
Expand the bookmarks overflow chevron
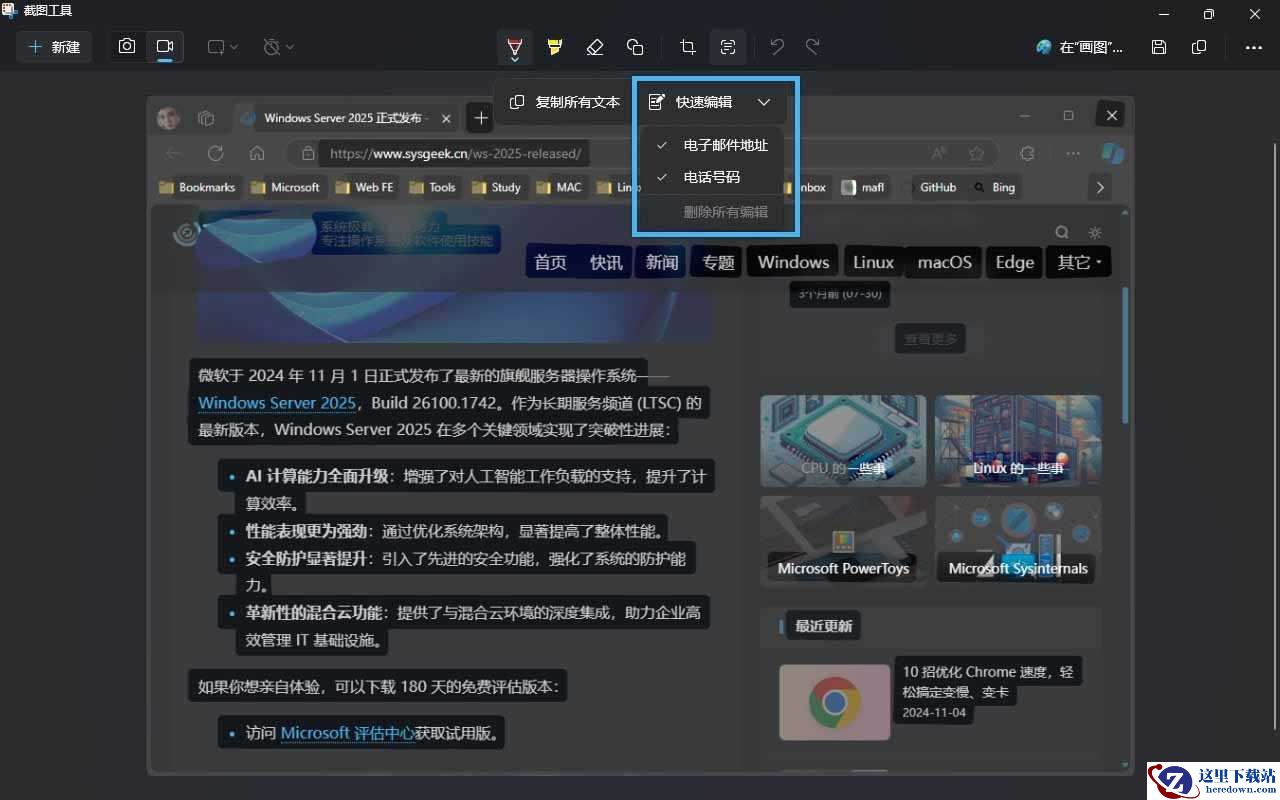tap(1100, 187)
